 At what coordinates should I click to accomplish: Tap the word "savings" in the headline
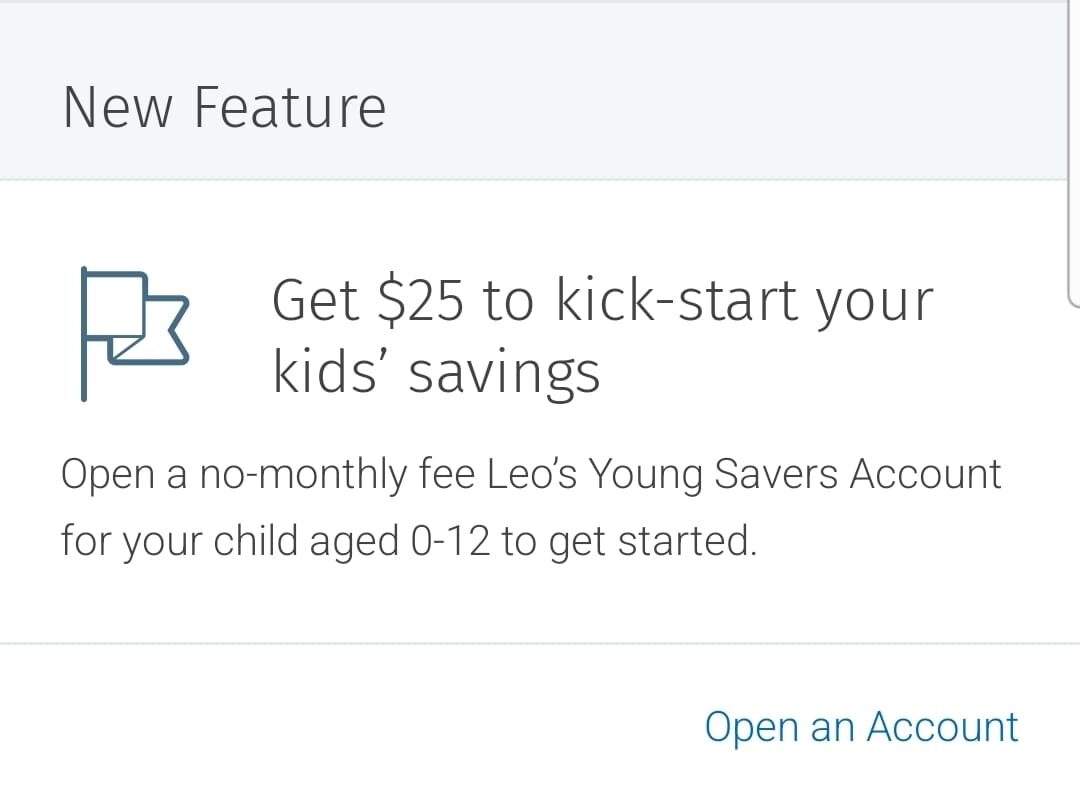[504, 372]
